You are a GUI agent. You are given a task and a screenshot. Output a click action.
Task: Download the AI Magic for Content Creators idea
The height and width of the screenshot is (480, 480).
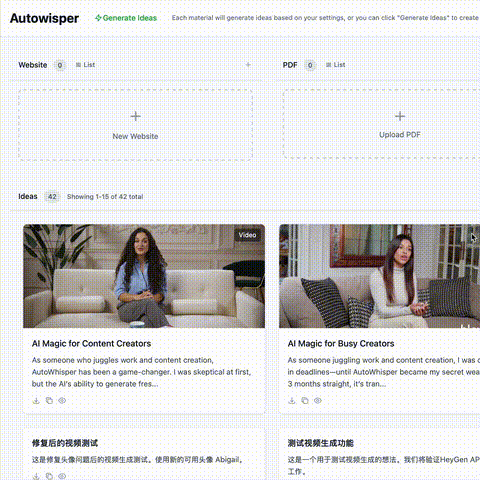coord(36,400)
